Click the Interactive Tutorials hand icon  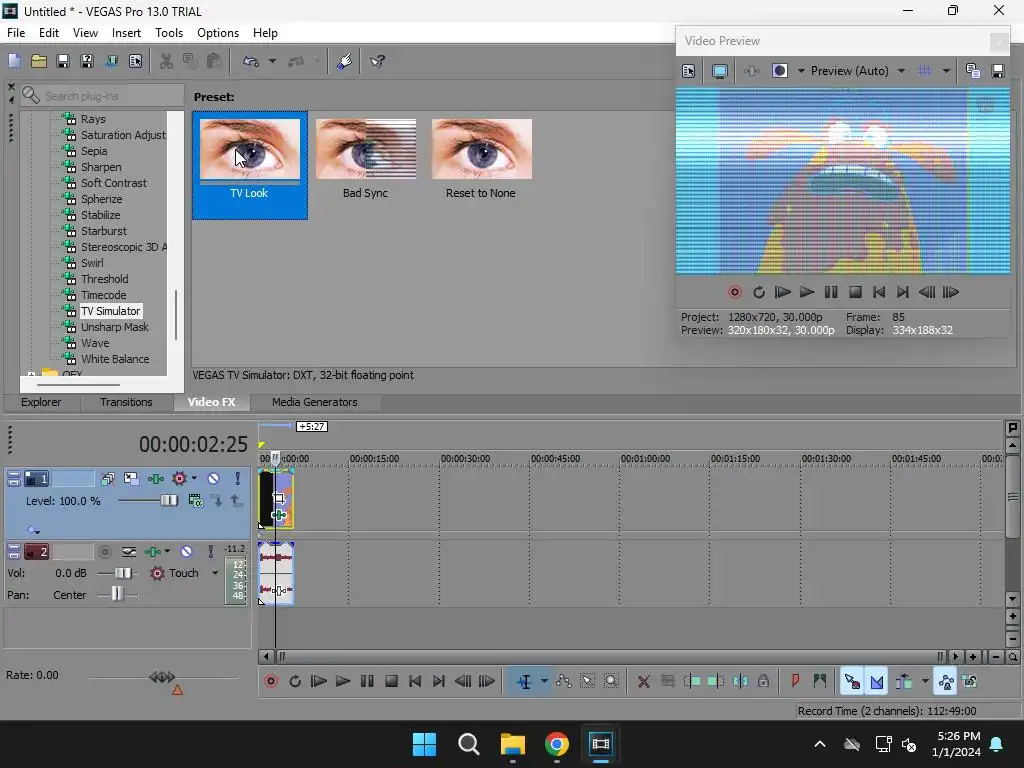(x=345, y=61)
